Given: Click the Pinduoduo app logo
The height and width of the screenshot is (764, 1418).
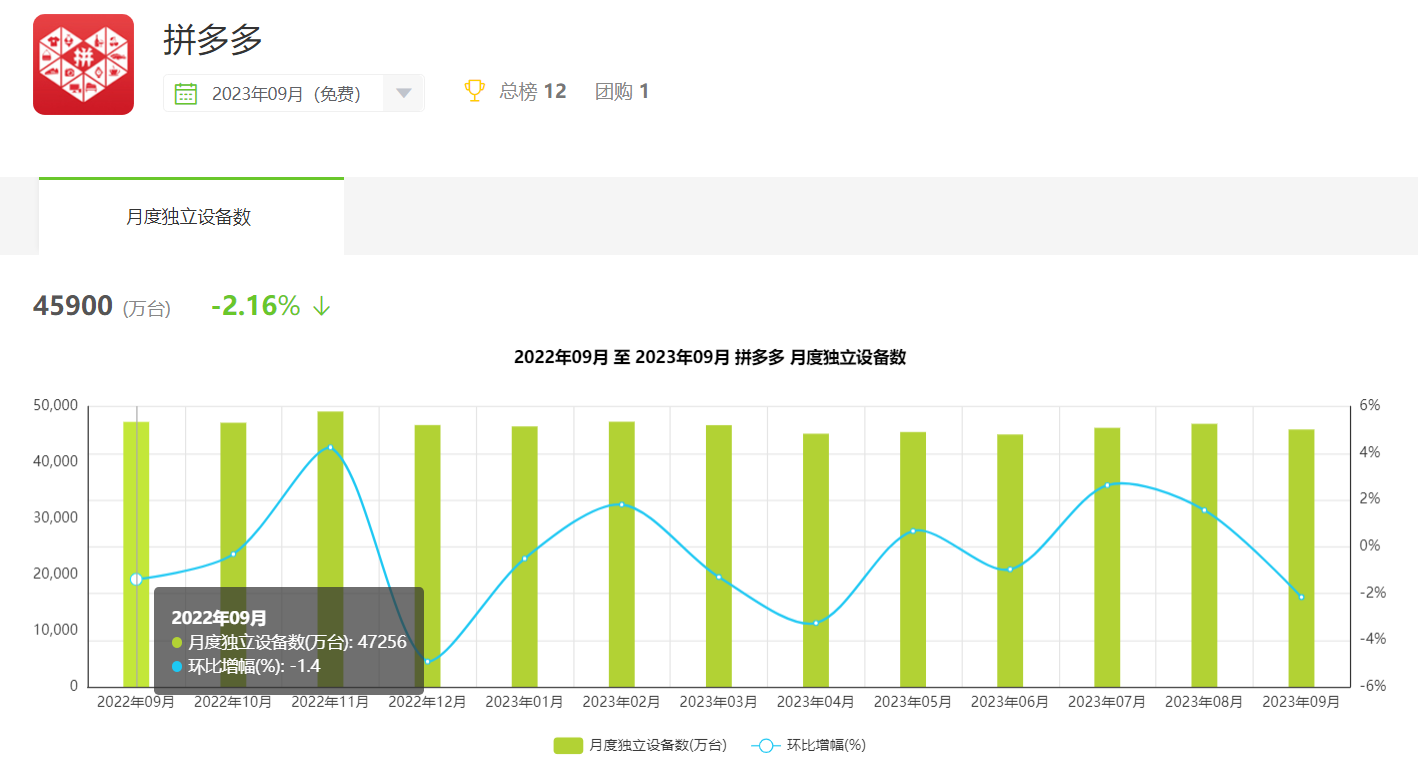Looking at the screenshot, I should (83, 64).
